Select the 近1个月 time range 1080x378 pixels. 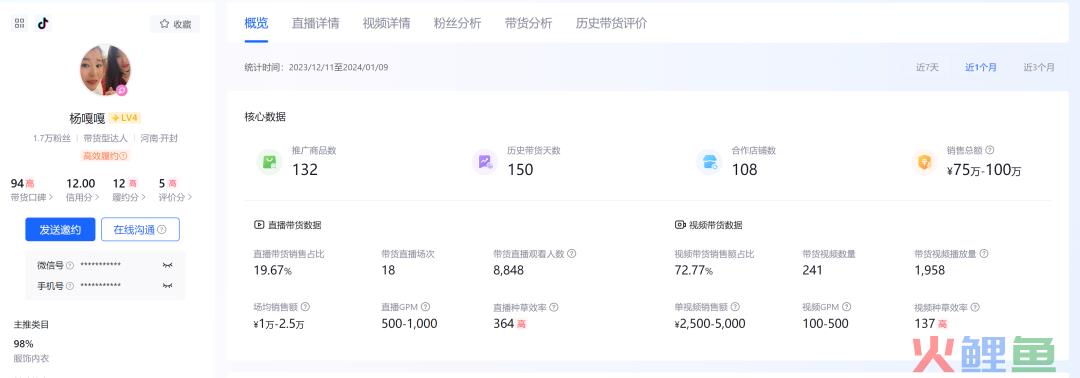pos(981,67)
